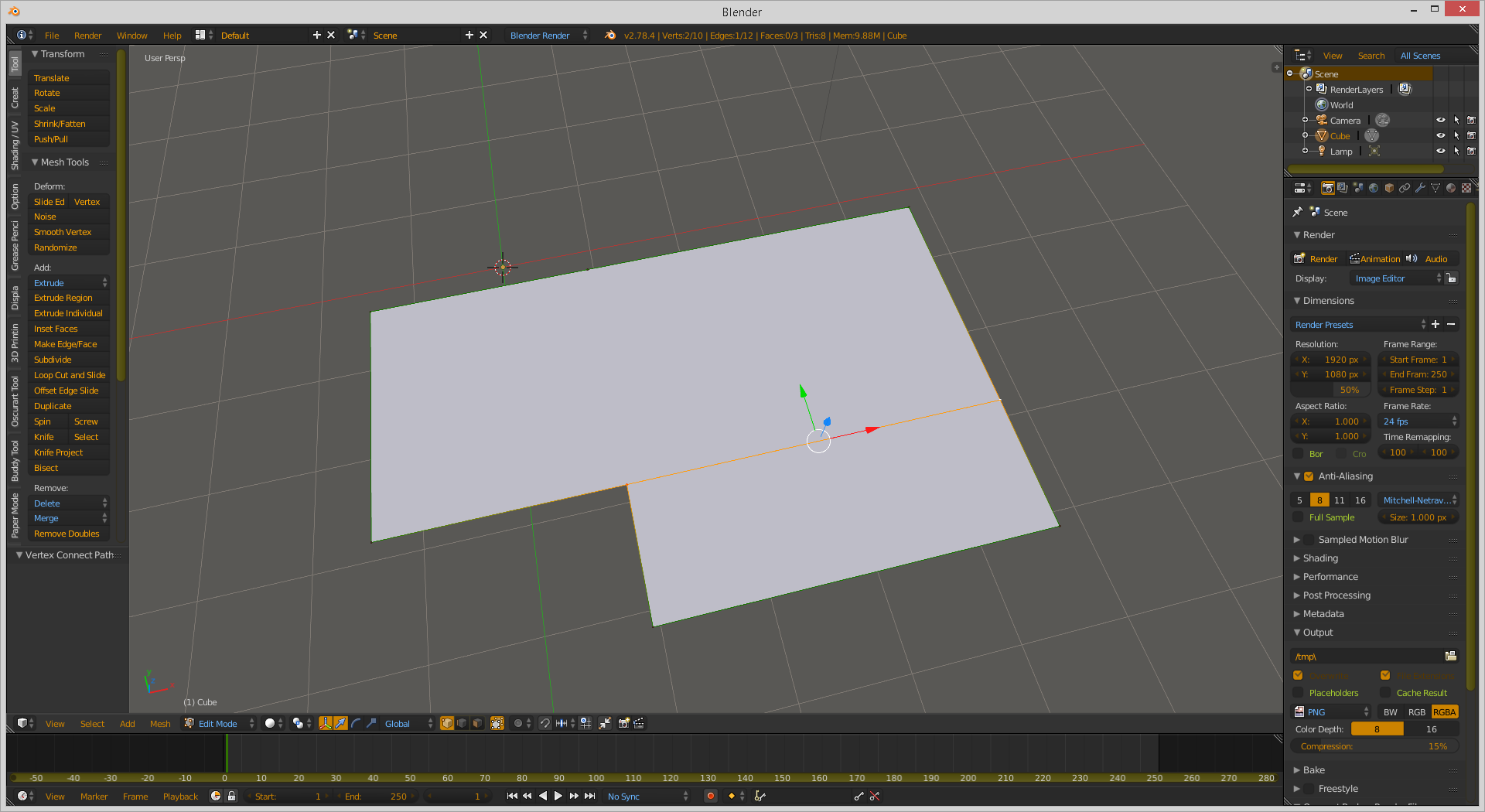Open the Texture properties tab

(1466, 188)
